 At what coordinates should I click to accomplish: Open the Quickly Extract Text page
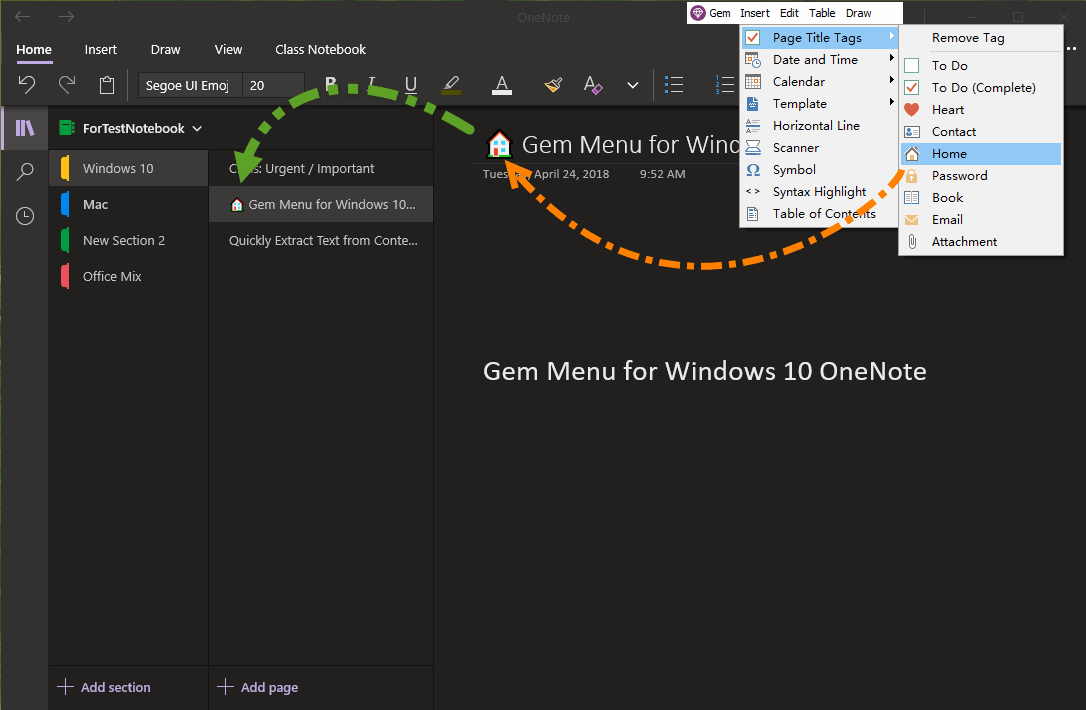click(321, 240)
